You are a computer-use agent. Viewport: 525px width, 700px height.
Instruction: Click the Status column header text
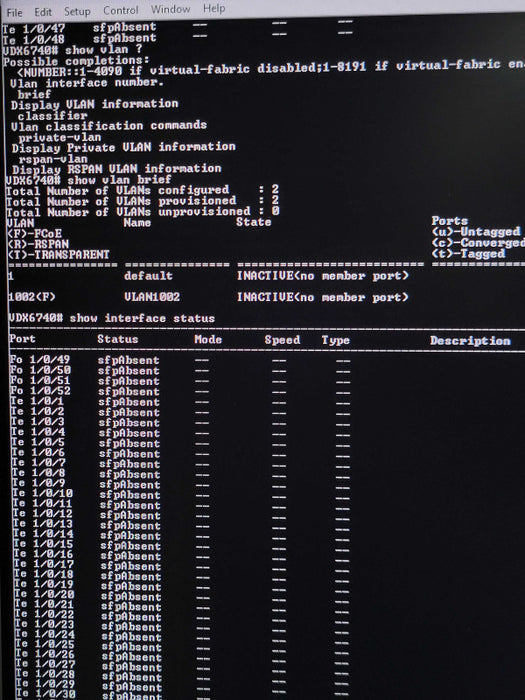click(x=118, y=339)
